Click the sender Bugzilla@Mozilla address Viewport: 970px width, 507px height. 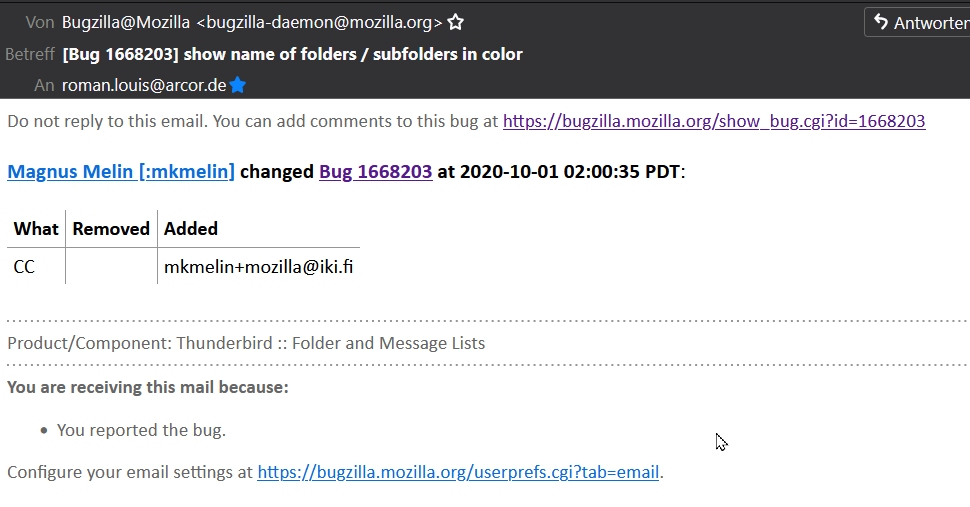point(252,22)
